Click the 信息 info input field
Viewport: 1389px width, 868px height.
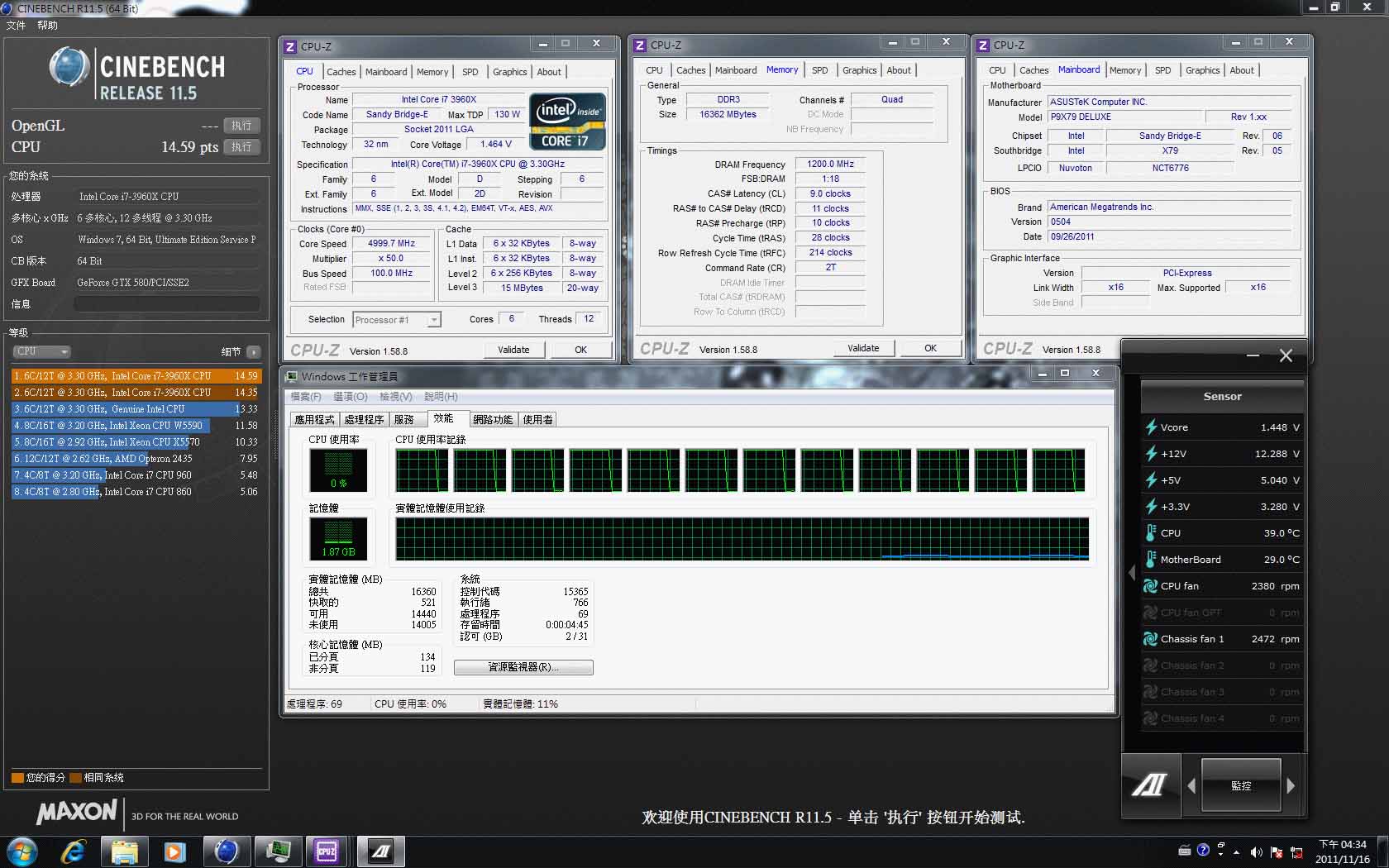tap(167, 304)
